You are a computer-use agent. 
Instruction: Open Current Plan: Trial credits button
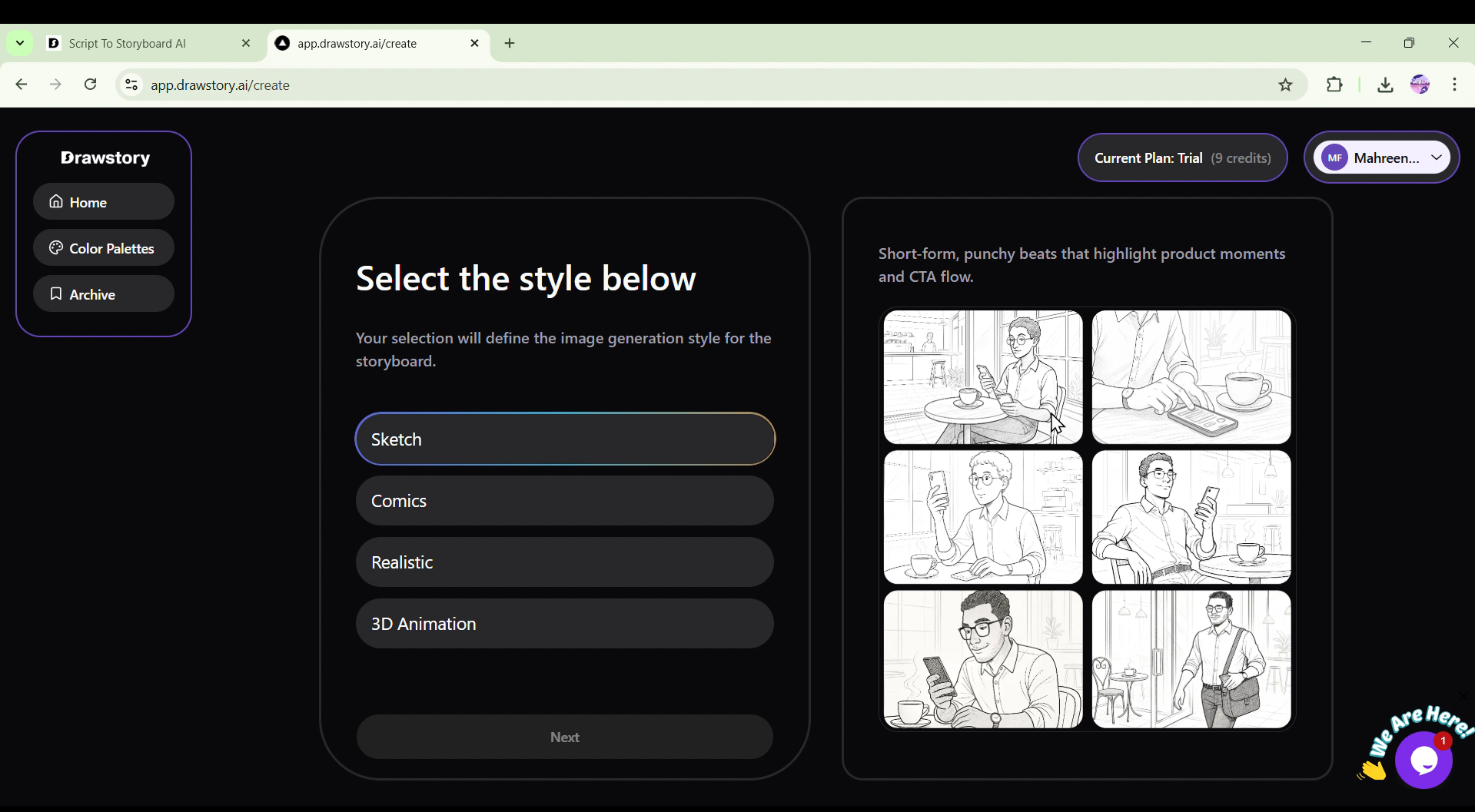tap(1183, 157)
